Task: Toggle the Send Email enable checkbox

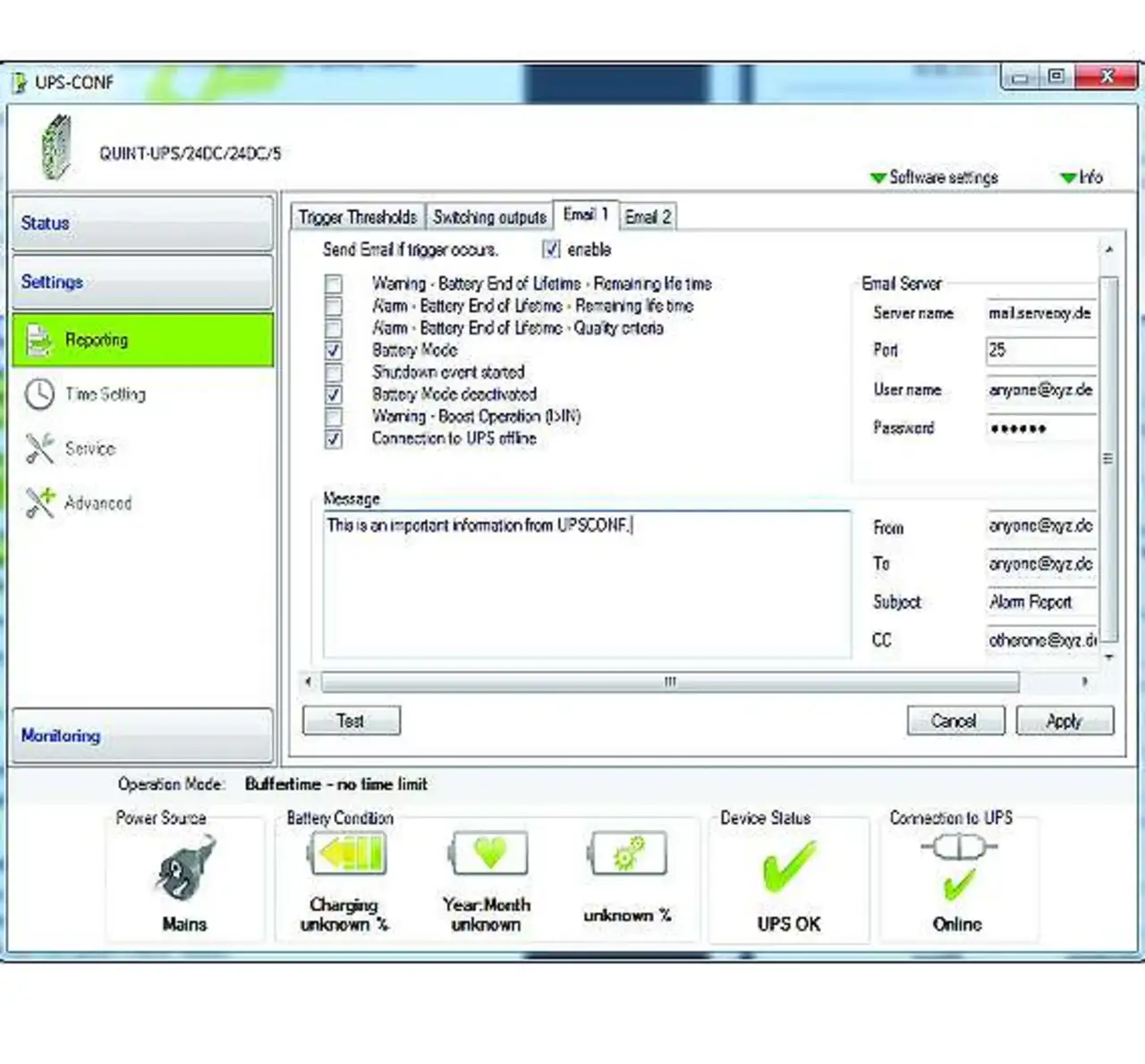Action: [552, 249]
